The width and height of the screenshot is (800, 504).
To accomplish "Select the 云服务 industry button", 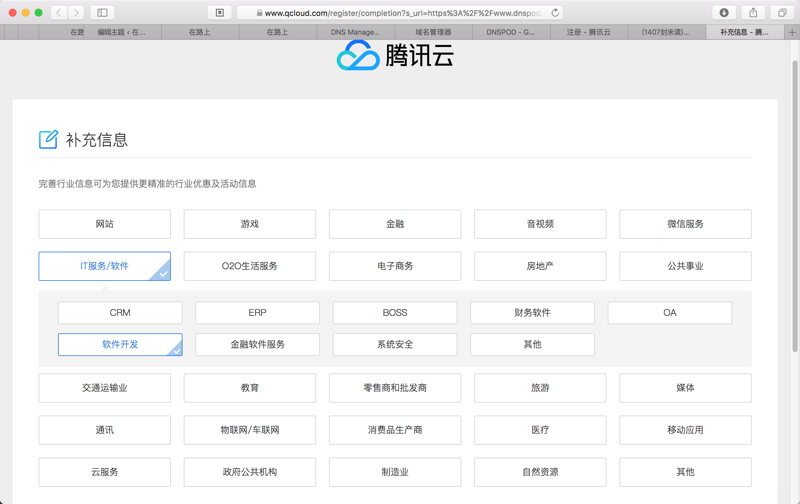I will click(x=105, y=472).
